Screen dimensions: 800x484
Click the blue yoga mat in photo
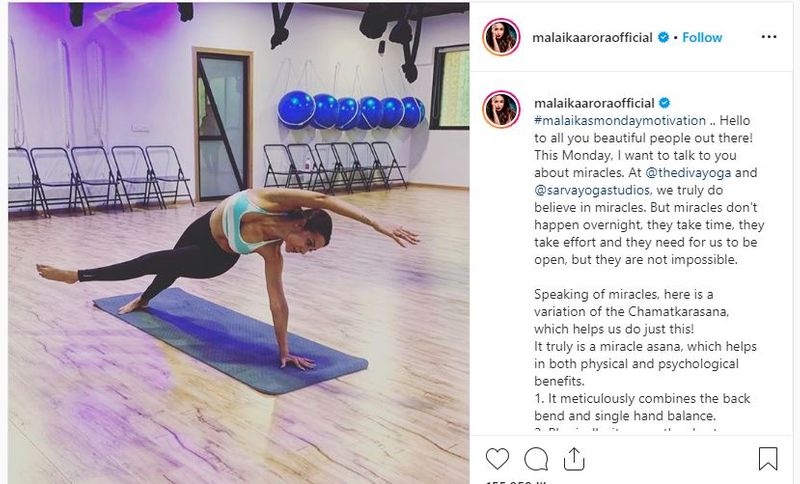230,340
